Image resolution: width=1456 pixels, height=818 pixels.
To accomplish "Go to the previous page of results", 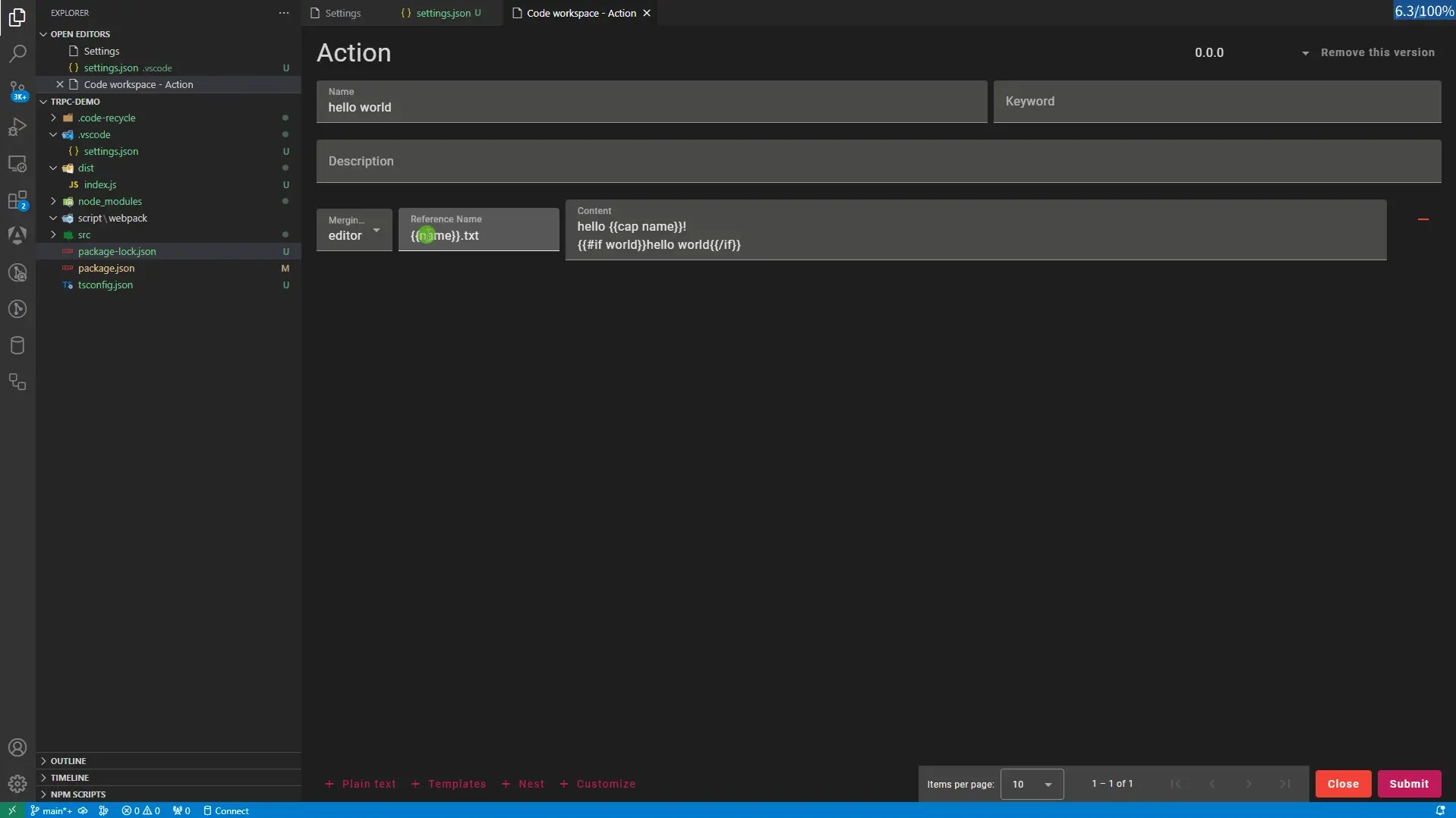I will pos(1212,784).
